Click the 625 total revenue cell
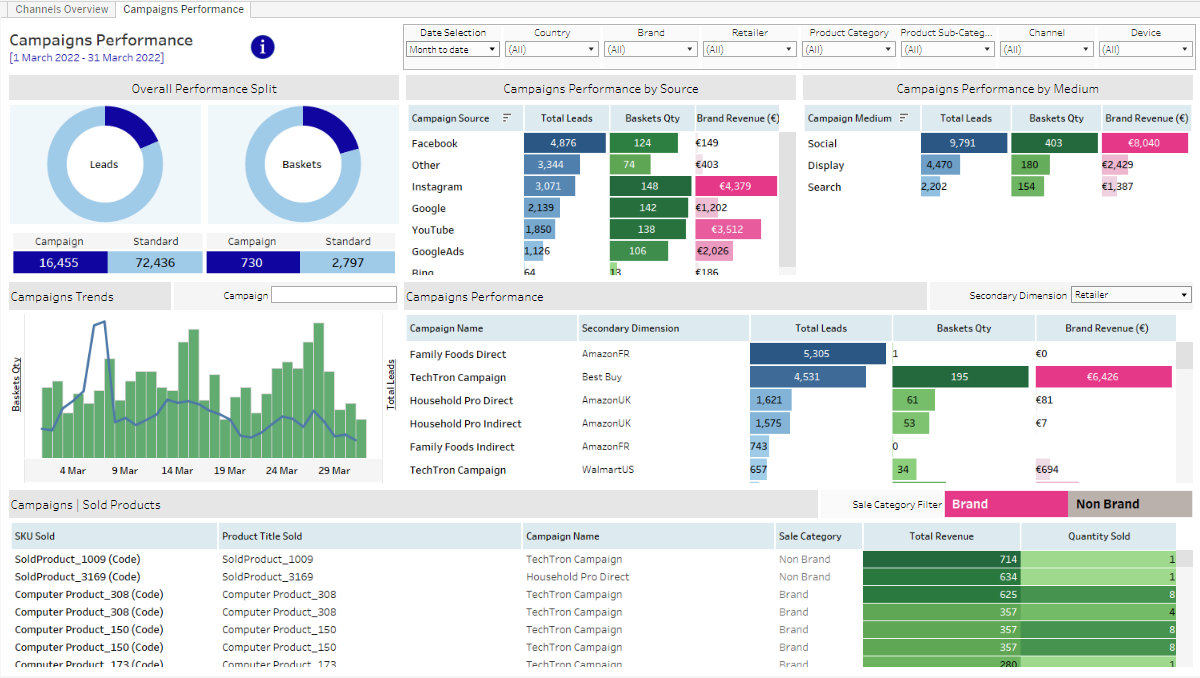This screenshot has width=1200, height=678. point(941,594)
